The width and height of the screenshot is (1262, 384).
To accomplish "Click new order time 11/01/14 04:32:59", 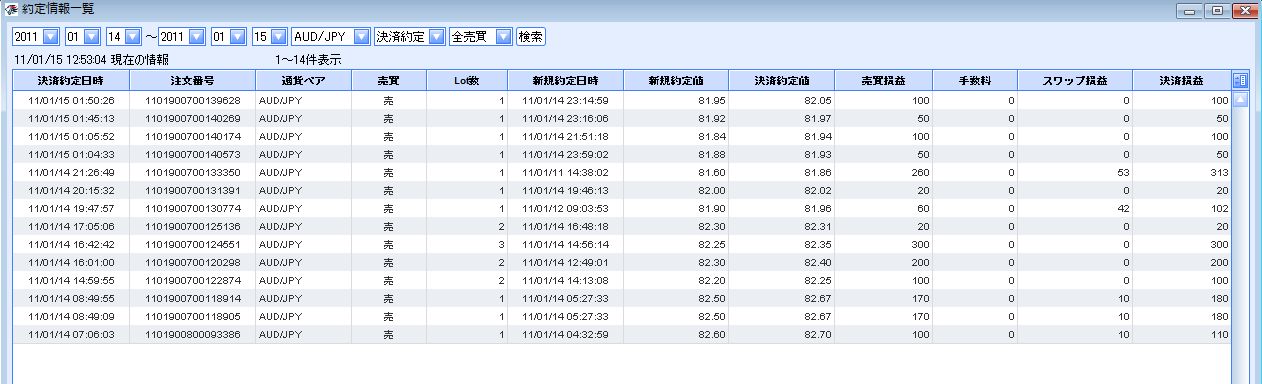I will (x=566, y=335).
